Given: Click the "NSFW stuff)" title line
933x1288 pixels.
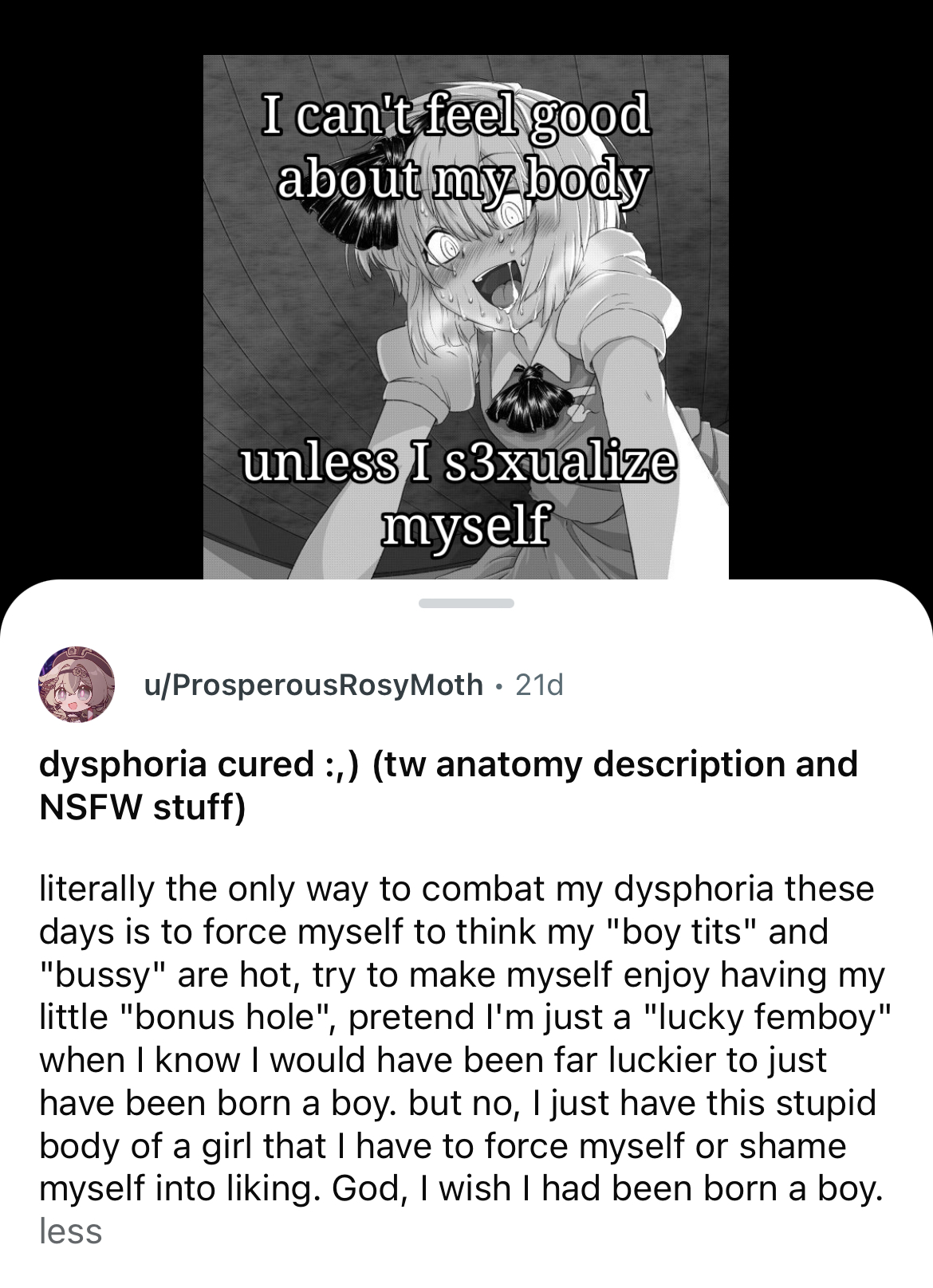Looking at the screenshot, I should [143, 807].
